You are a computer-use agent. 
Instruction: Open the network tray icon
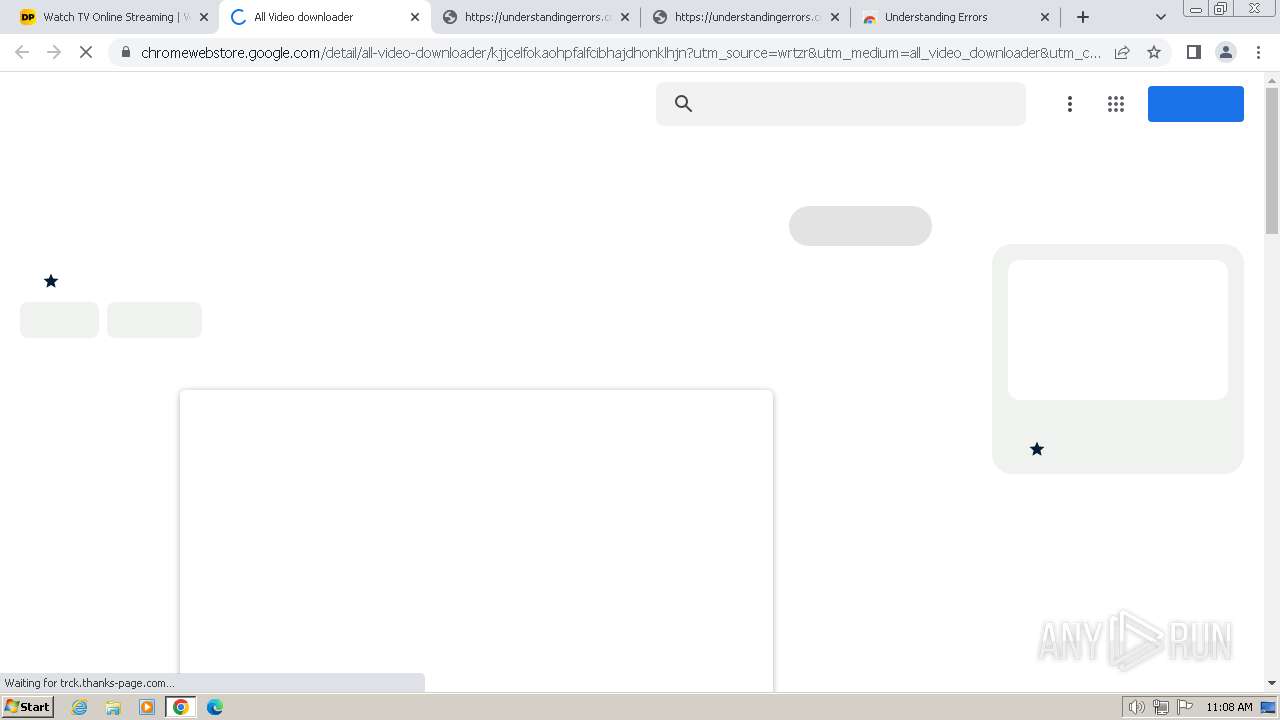pos(1161,707)
